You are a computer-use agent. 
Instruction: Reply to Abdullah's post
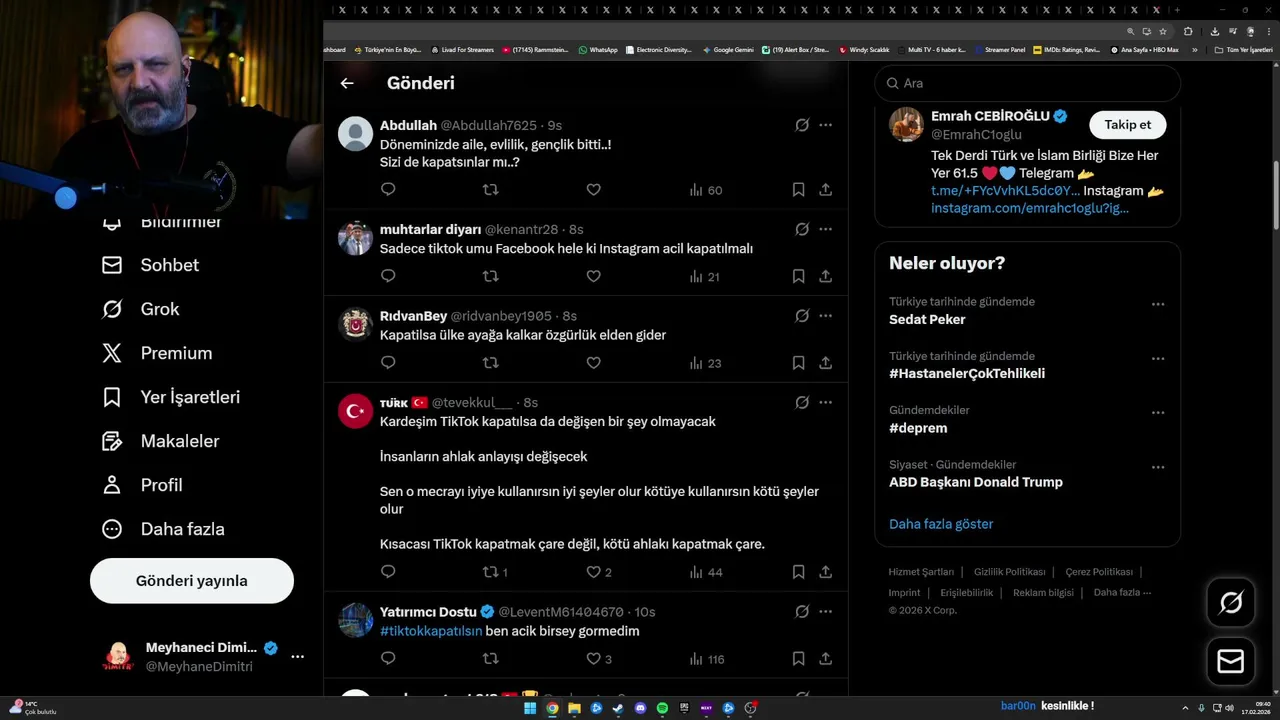click(388, 189)
